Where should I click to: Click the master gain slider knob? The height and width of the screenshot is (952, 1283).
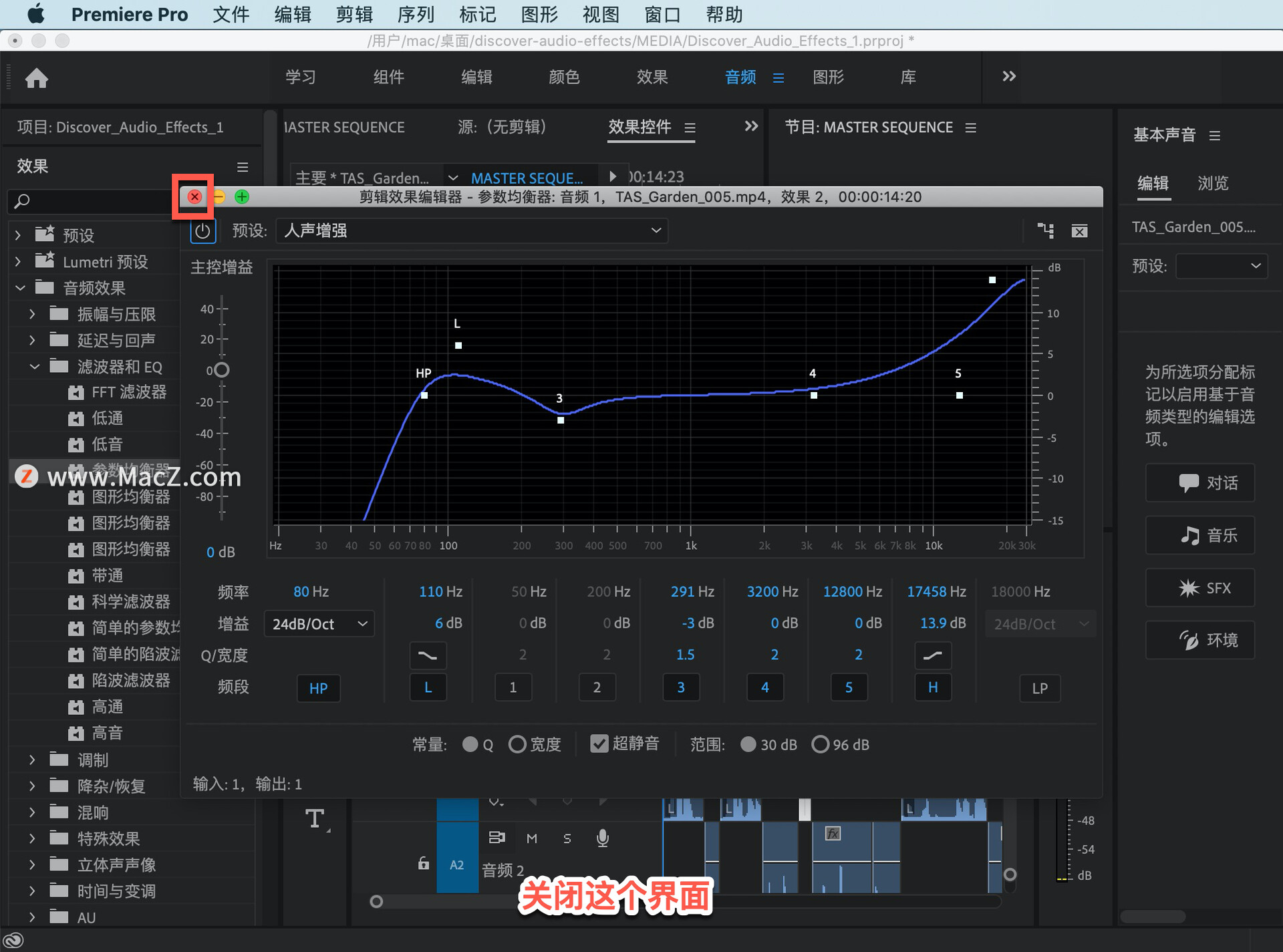click(x=222, y=369)
